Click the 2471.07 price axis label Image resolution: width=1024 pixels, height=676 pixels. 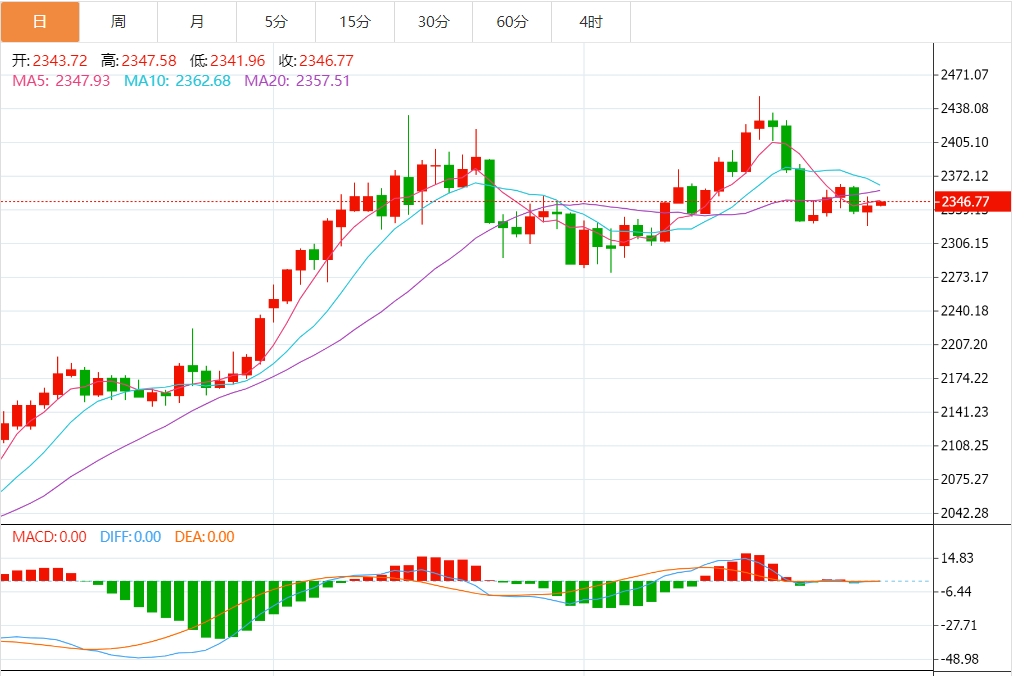(x=965, y=74)
